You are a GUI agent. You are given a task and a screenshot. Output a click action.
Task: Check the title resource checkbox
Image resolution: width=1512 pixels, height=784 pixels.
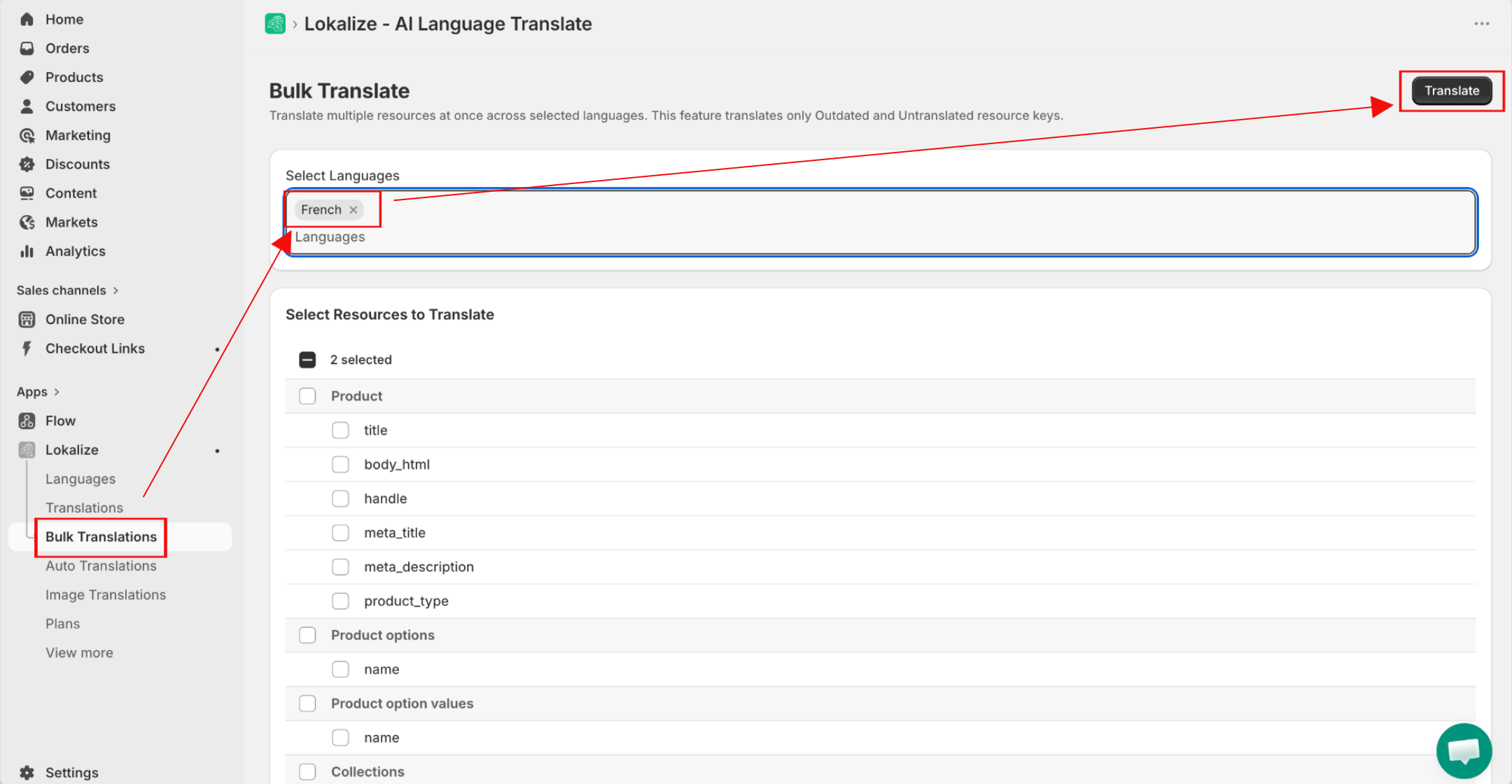(x=340, y=430)
